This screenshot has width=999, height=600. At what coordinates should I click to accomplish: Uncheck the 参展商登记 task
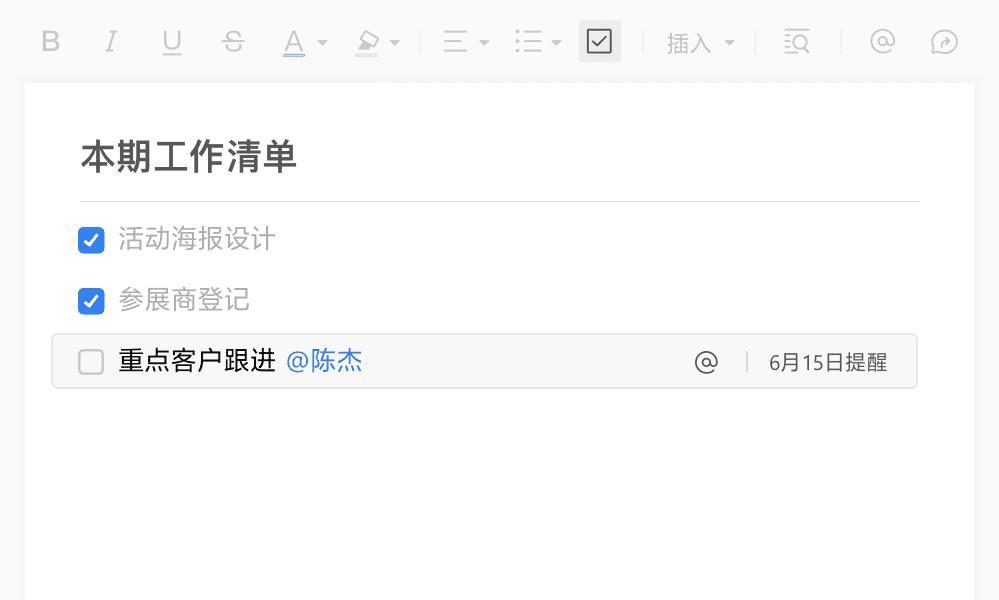91,301
